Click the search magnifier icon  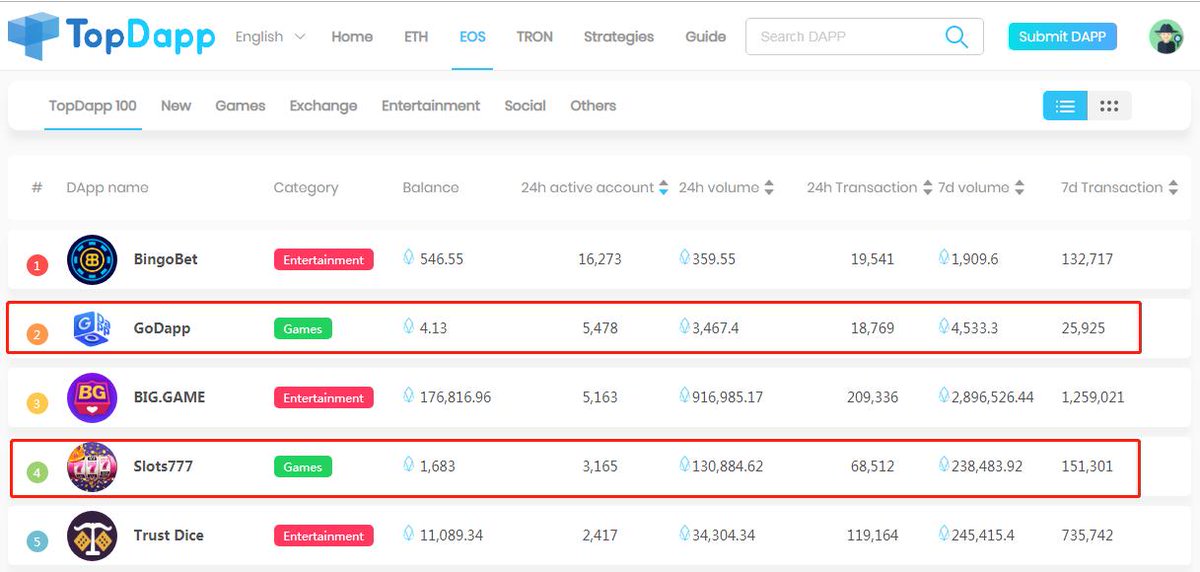click(x=956, y=37)
